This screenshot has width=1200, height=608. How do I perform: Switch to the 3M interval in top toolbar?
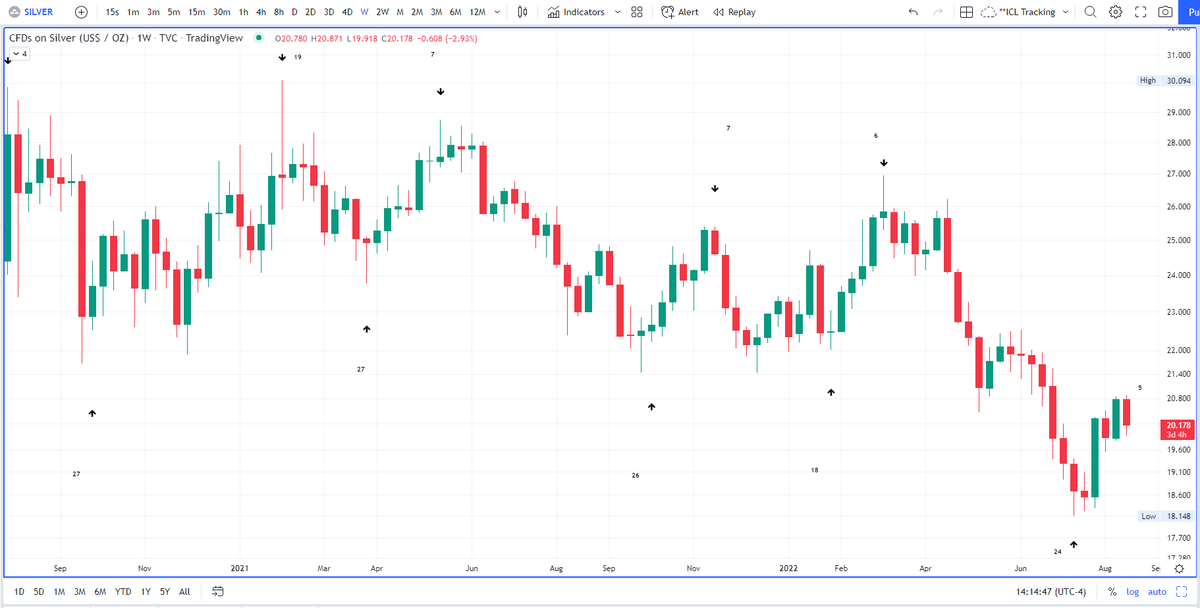point(437,12)
